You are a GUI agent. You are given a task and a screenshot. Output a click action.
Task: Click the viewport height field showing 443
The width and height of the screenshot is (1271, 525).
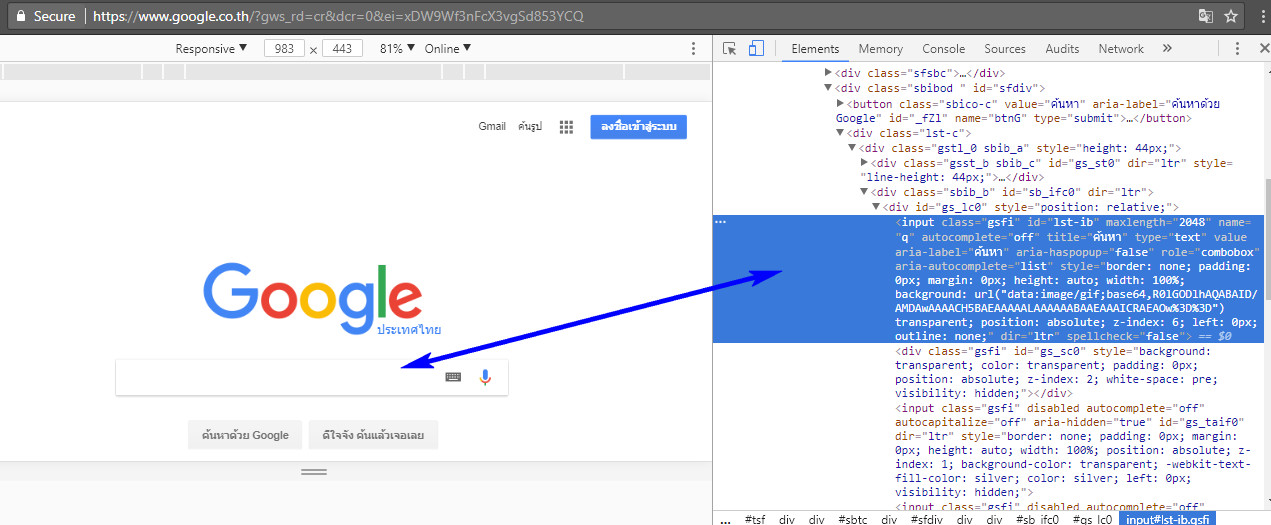pos(342,48)
